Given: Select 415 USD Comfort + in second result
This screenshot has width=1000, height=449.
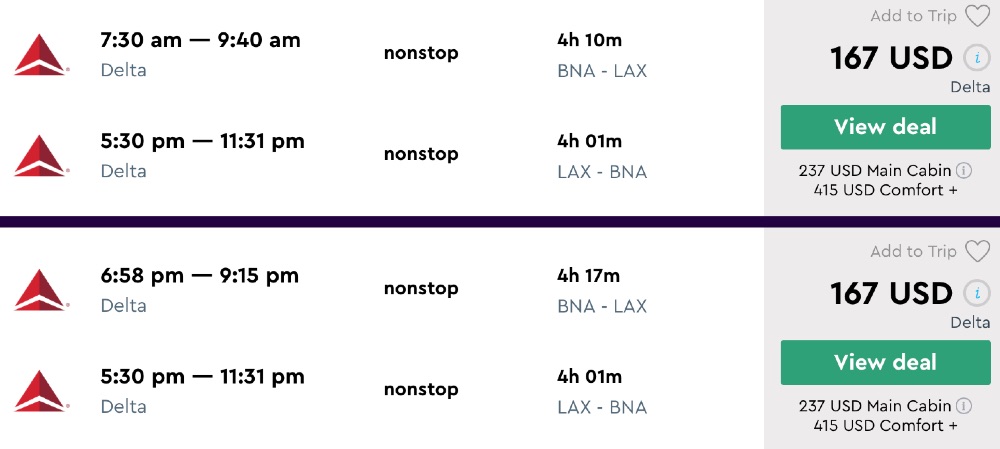Looking at the screenshot, I should [885, 425].
